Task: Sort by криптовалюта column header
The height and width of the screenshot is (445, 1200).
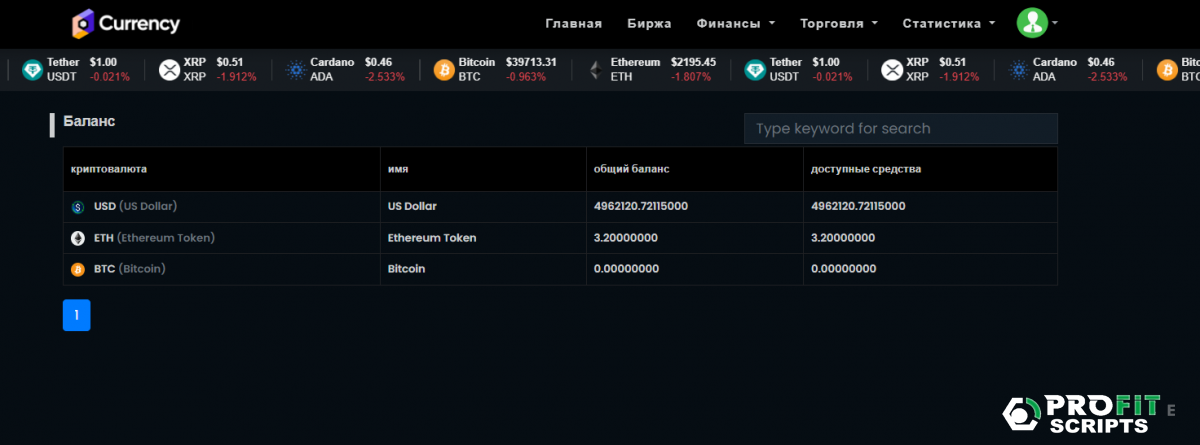Action: [x=109, y=169]
